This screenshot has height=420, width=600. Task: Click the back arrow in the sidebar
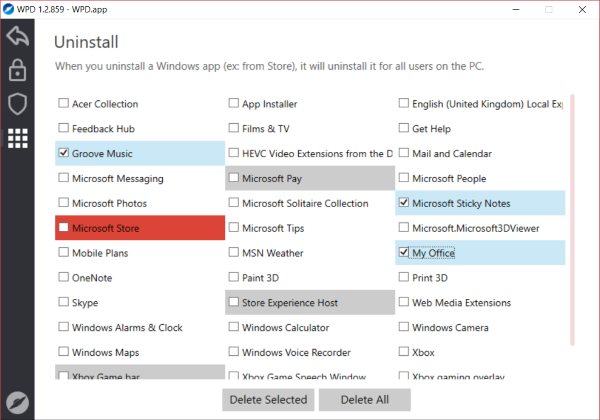(x=17, y=38)
